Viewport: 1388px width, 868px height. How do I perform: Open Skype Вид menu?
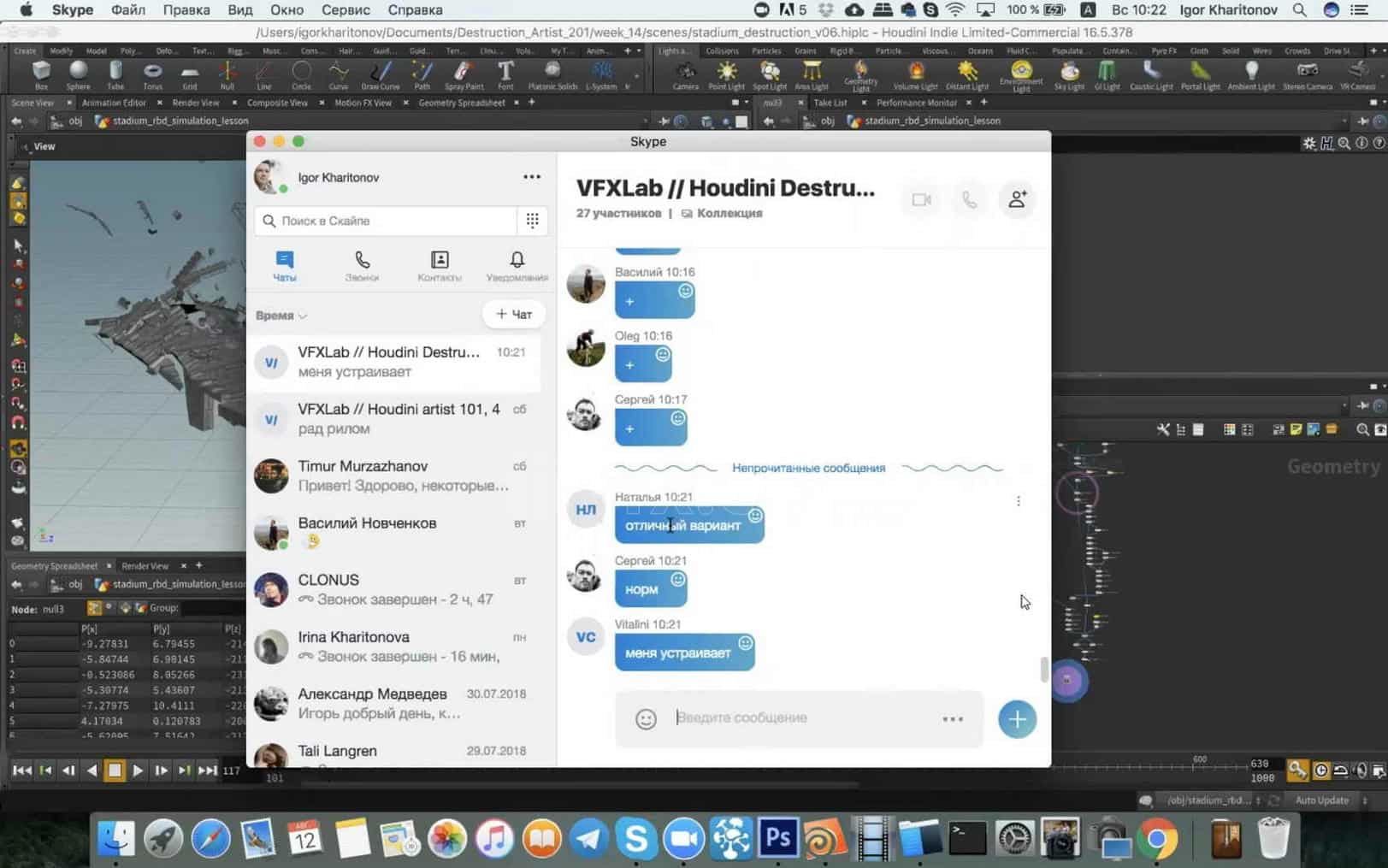point(239,10)
